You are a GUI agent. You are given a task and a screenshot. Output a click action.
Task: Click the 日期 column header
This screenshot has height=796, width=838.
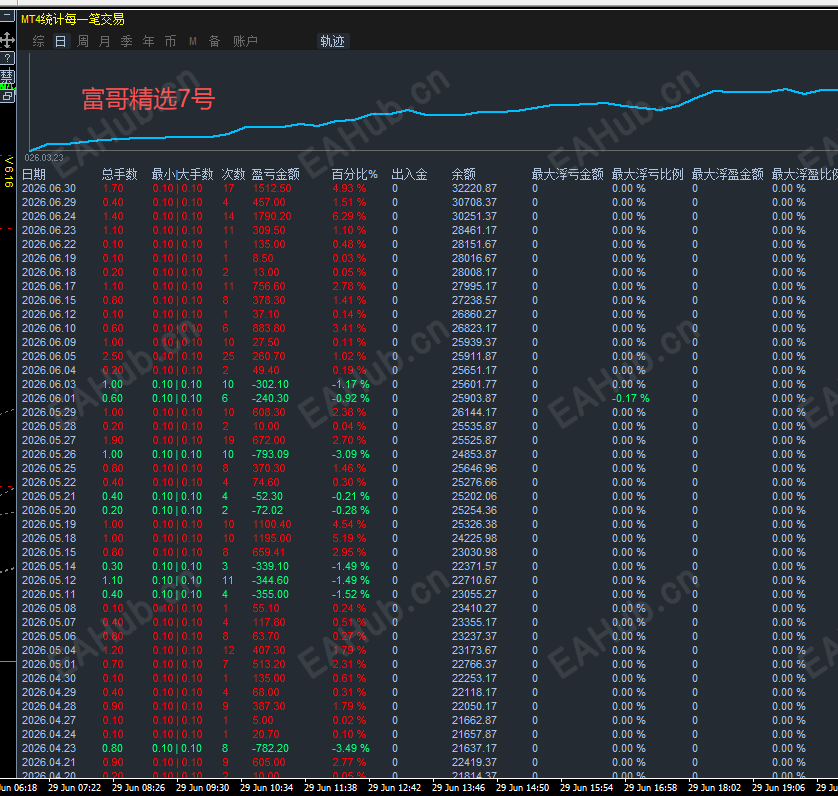click(x=34, y=174)
